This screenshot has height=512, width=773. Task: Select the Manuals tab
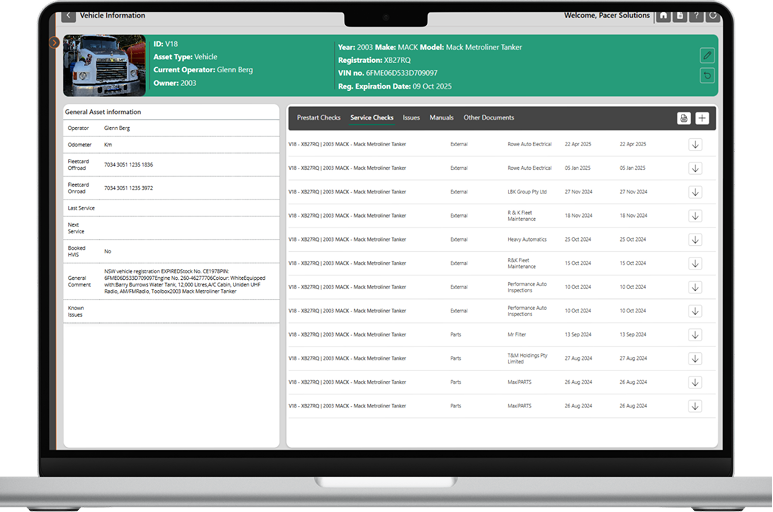441,118
